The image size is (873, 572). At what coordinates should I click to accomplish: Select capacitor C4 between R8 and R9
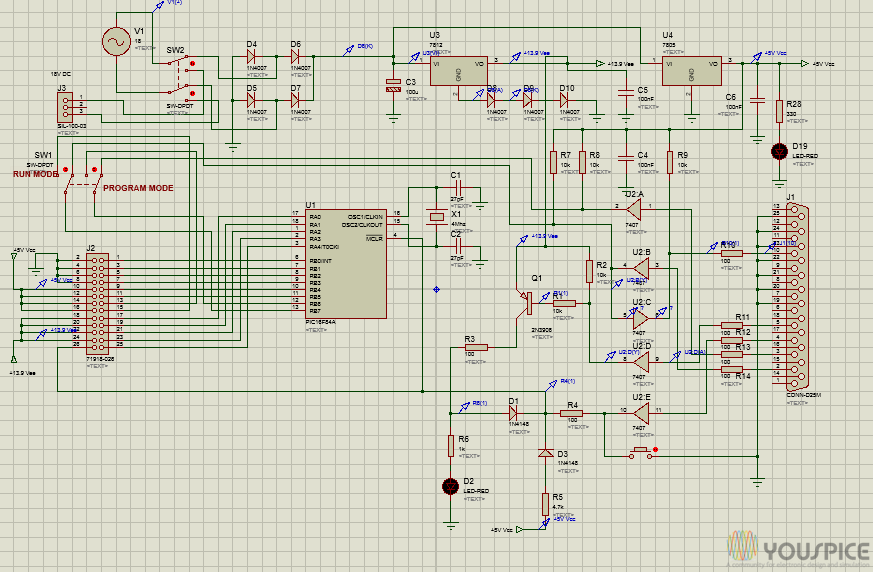[626, 158]
